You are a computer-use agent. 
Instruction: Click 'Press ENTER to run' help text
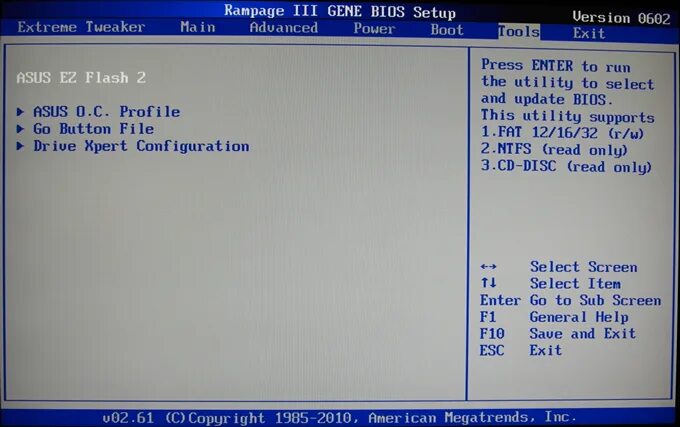coord(556,66)
